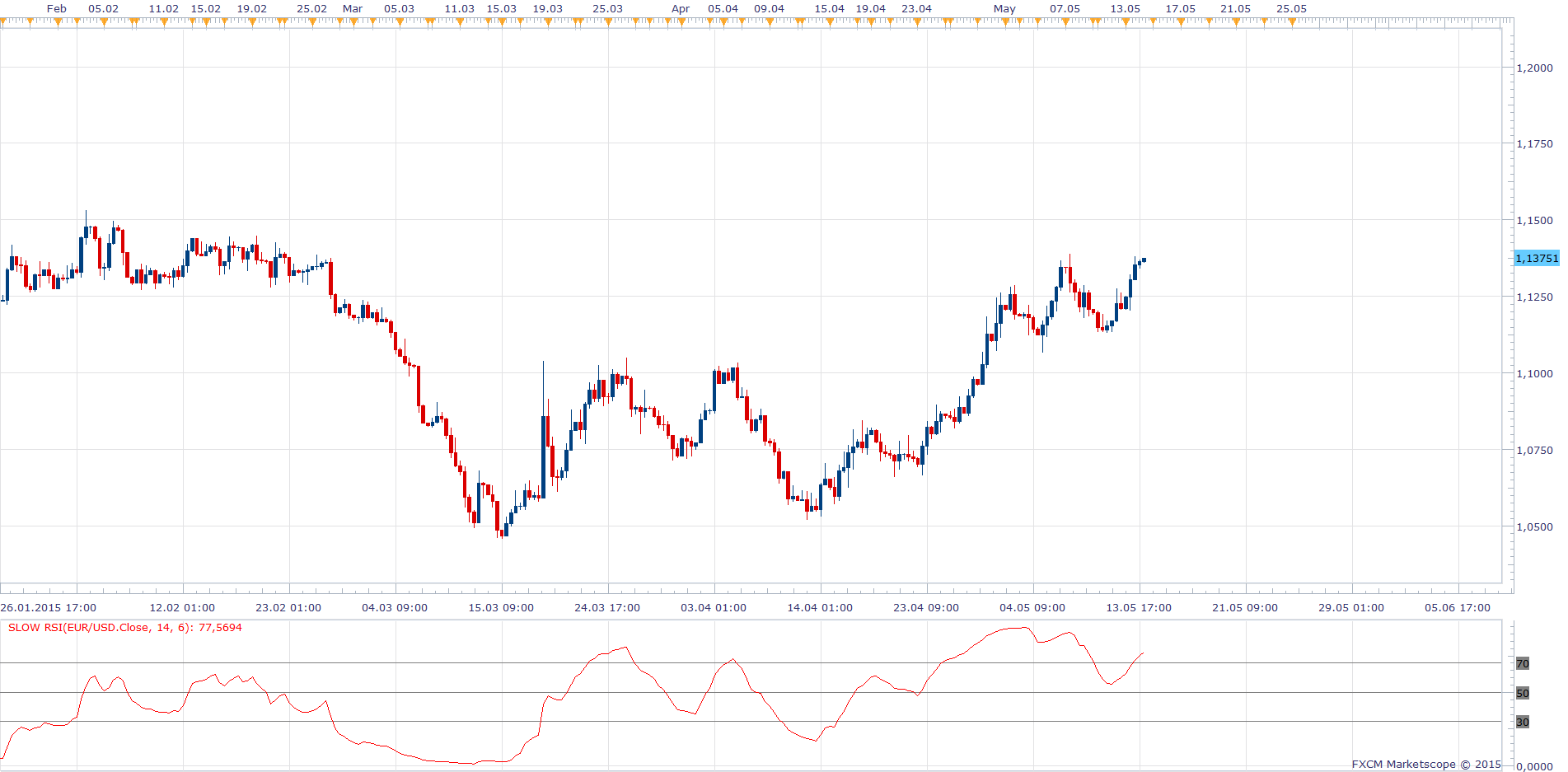Screen dimensions: 1568x772
Task: Click the 23.02 01:00 time label
Action: (x=288, y=607)
